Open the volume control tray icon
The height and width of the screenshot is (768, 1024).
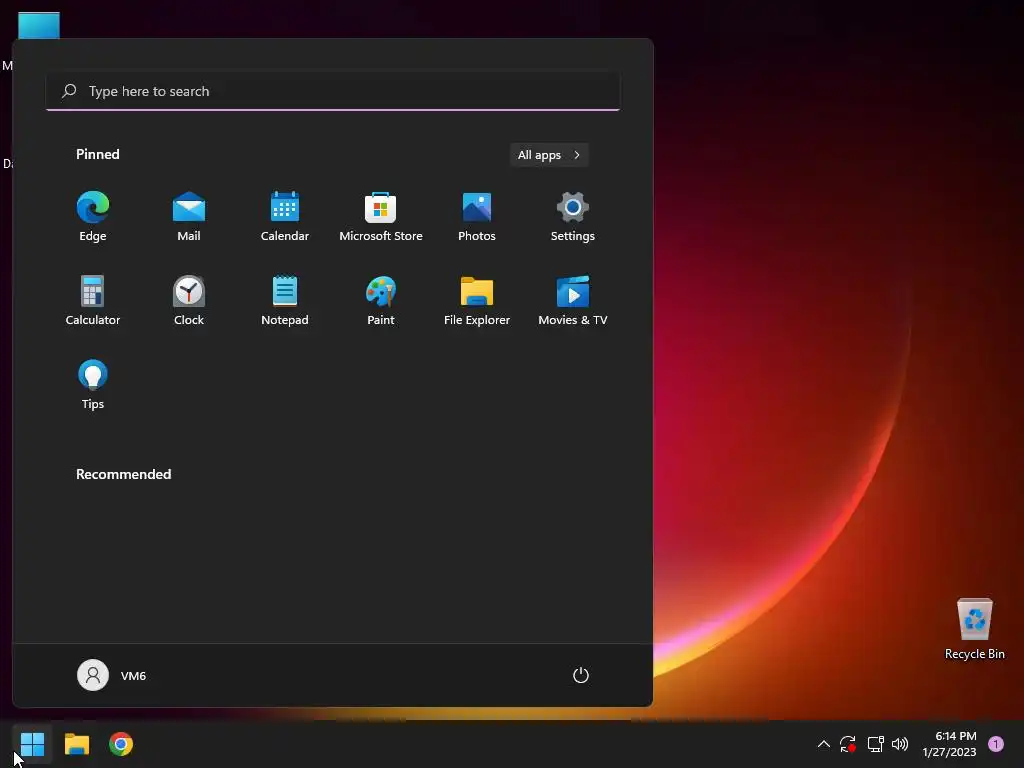900,744
